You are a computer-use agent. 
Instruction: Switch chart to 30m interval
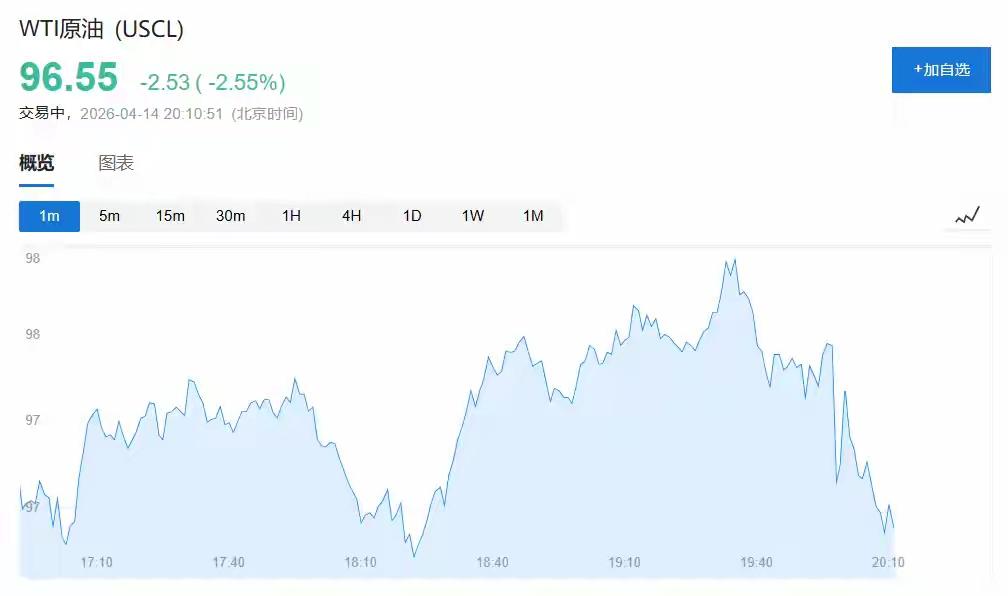[231, 216]
